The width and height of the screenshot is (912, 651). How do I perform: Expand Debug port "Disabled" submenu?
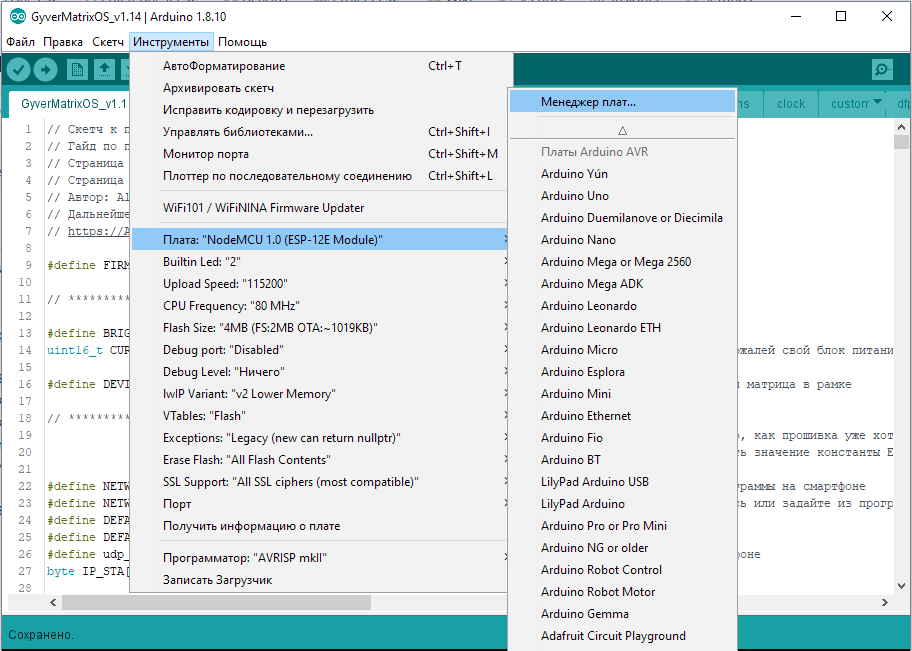320,350
